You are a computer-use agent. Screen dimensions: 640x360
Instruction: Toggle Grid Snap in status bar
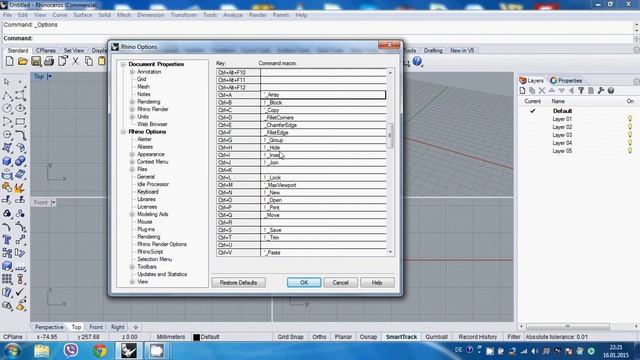click(x=290, y=337)
